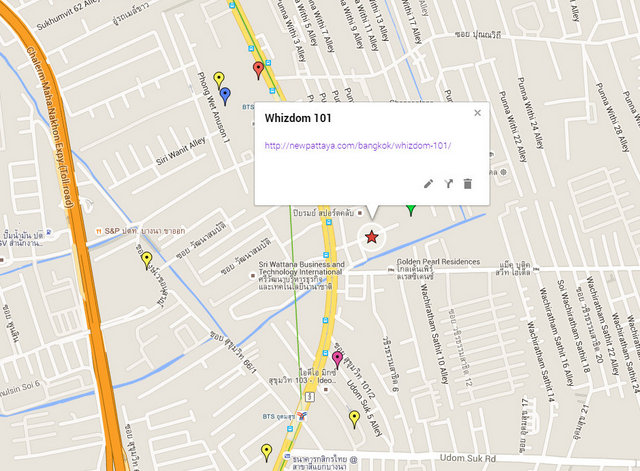Click the Whizdom 101 popup title

click(298, 118)
